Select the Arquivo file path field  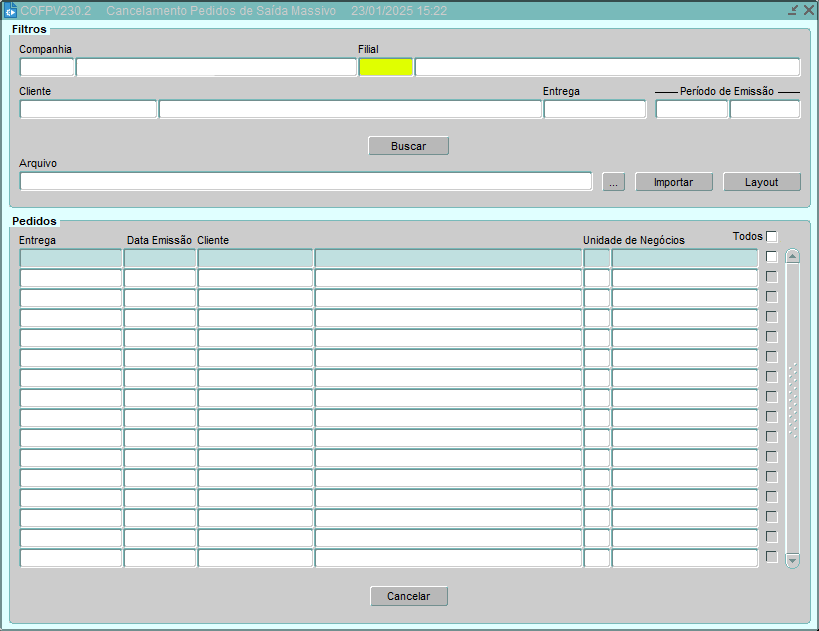coord(305,182)
